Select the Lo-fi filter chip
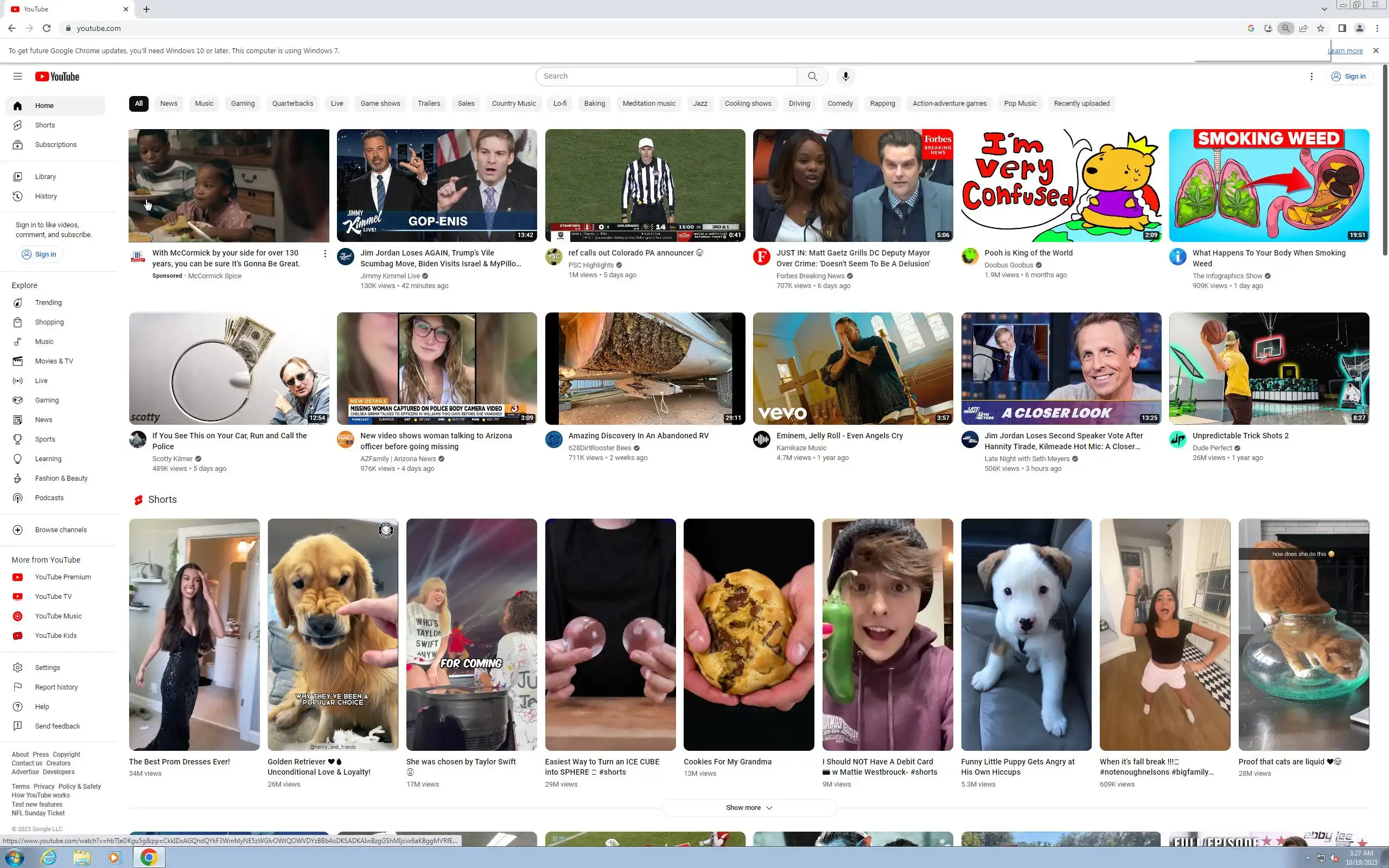 (559, 103)
